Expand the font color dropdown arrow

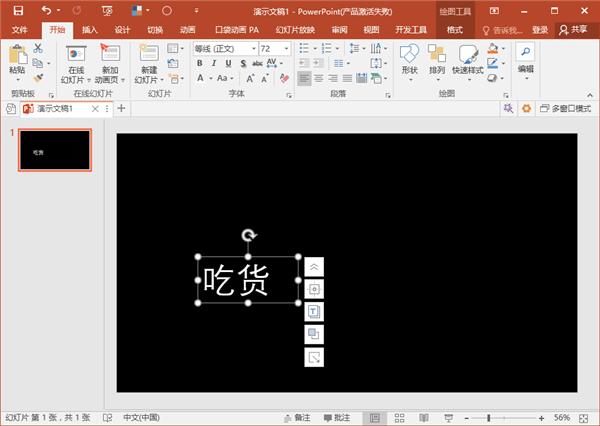[x=211, y=78]
